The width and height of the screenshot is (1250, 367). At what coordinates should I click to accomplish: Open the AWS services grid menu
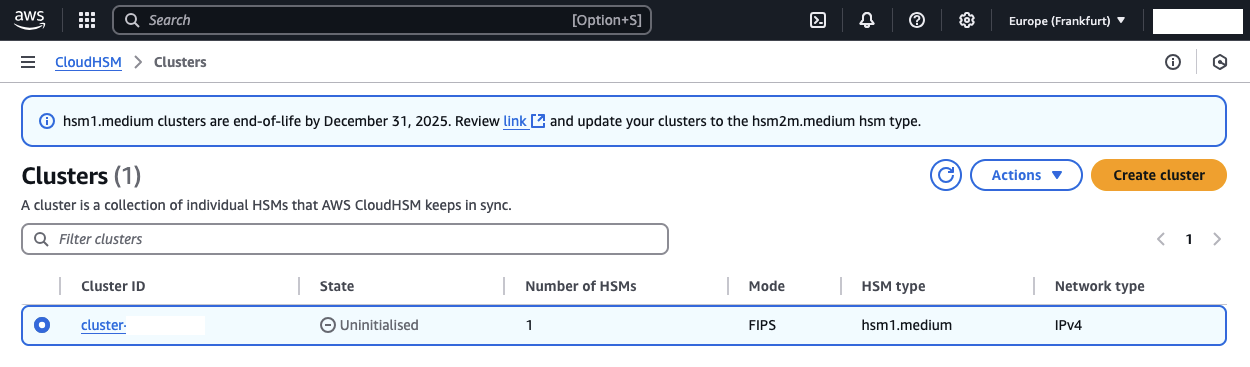tap(87, 20)
